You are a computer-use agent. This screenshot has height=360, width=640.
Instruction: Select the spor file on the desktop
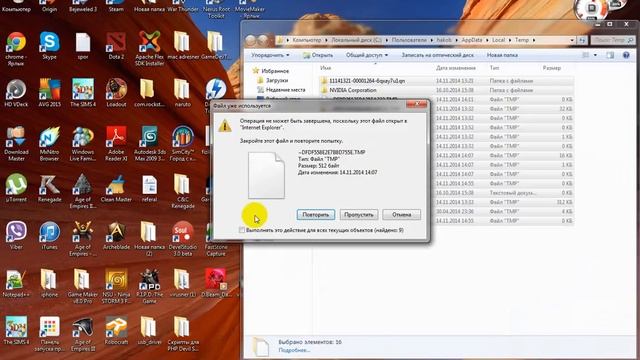pos(83,46)
